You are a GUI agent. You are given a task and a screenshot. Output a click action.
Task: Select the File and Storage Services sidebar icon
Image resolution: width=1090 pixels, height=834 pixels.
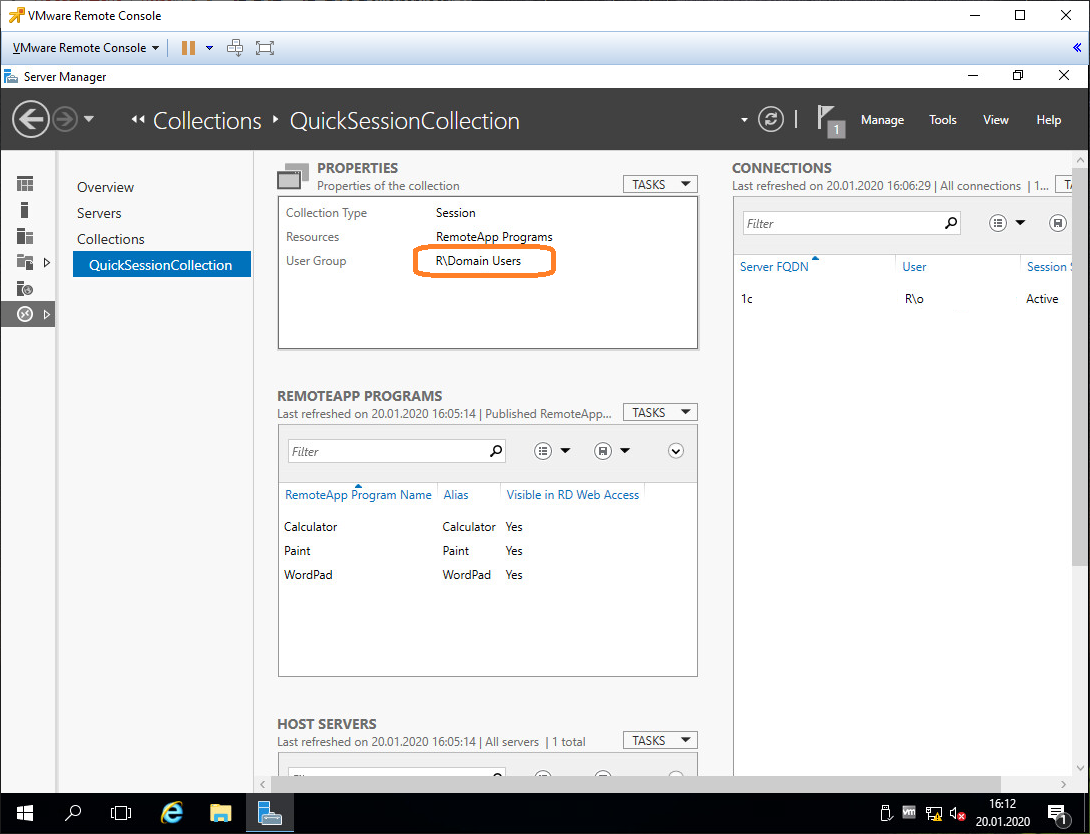(25, 262)
